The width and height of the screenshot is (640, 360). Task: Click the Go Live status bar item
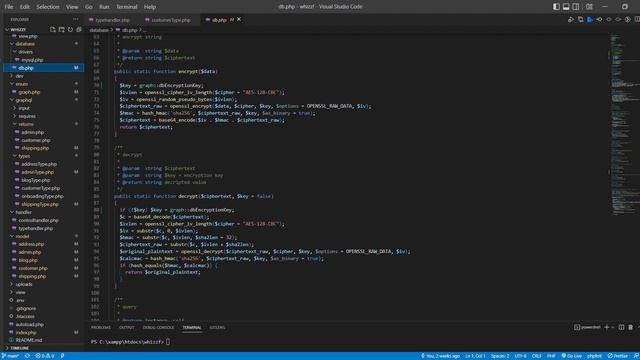571,356
